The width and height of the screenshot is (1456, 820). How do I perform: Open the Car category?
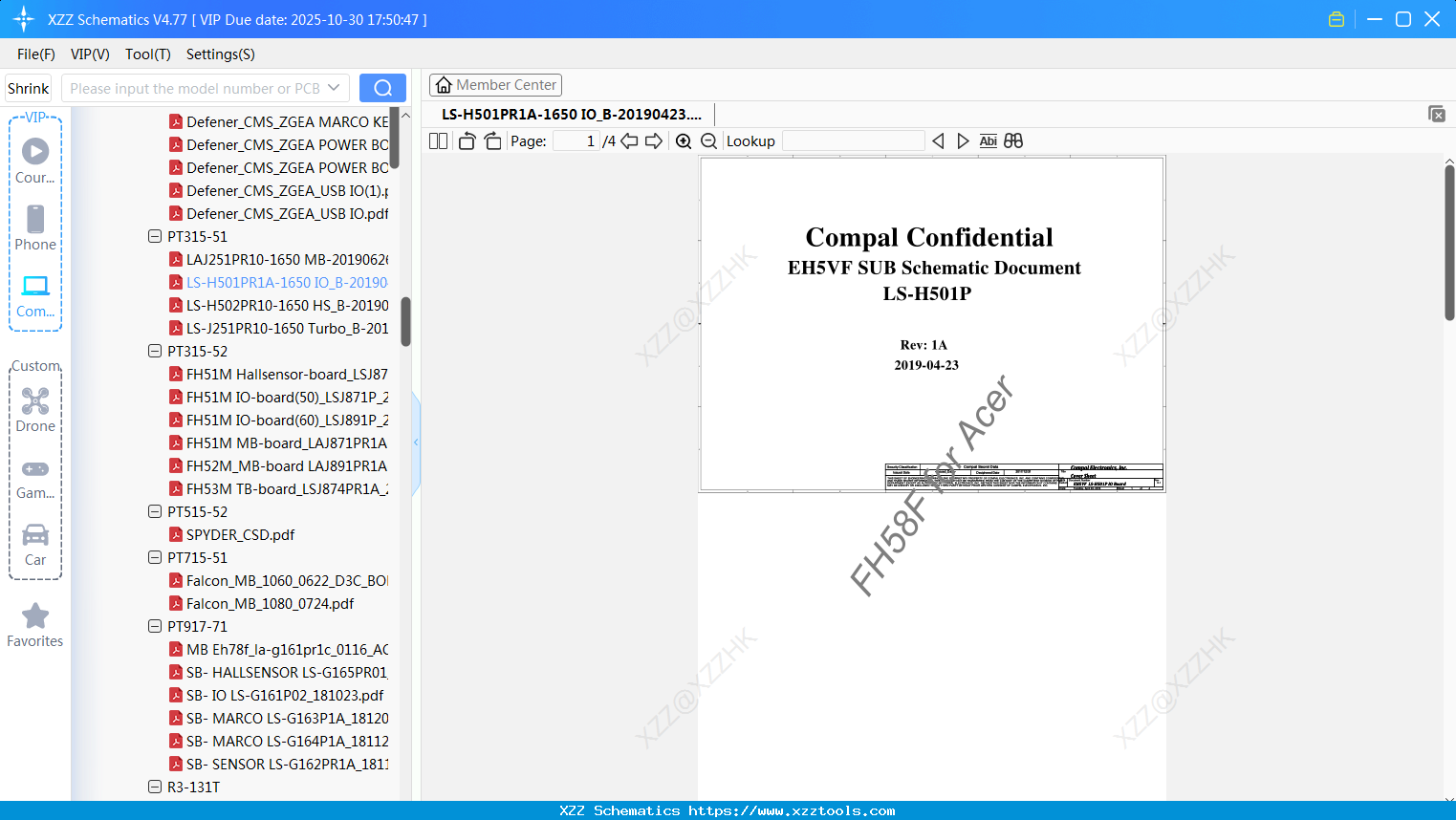[35, 534]
